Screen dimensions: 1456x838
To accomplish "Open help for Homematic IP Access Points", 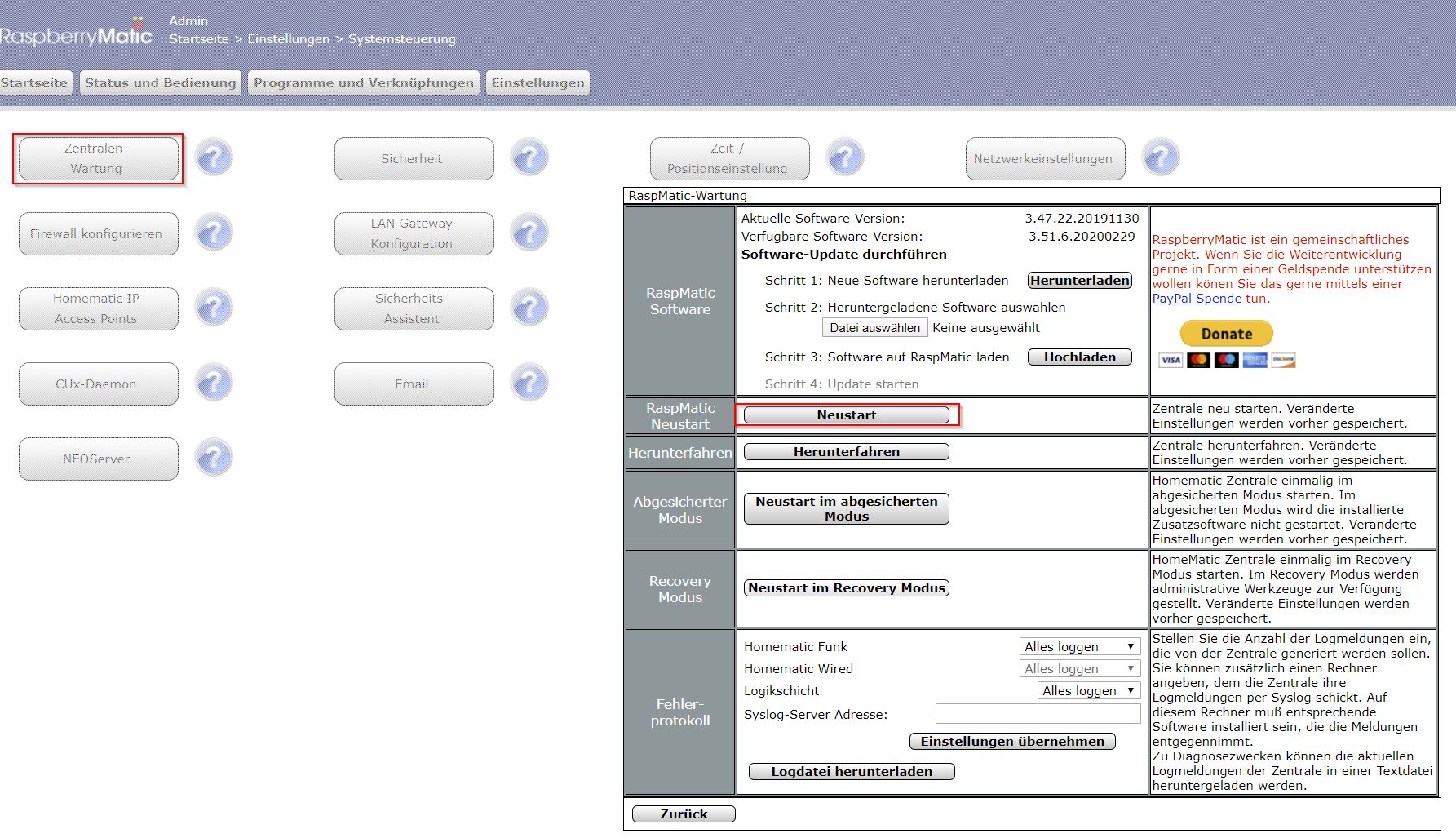I will (215, 308).
